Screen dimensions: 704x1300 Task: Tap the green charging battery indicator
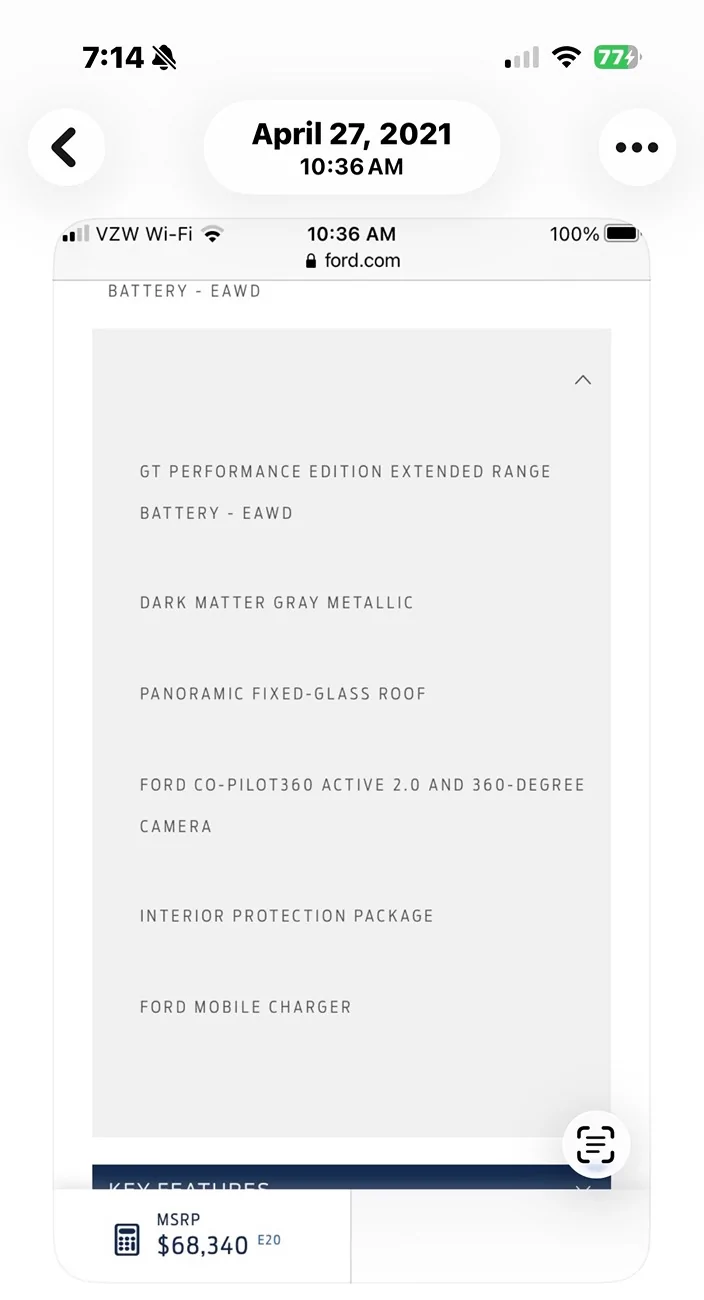(x=617, y=57)
